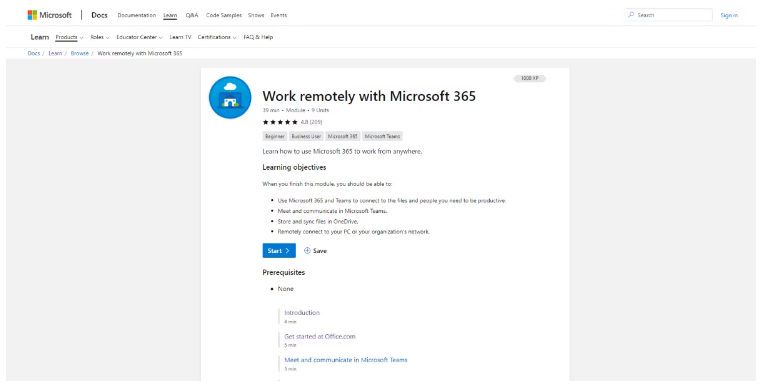Expand the Educator Center dropdown
The height and width of the screenshot is (387, 765).
pyautogui.click(x=140, y=37)
